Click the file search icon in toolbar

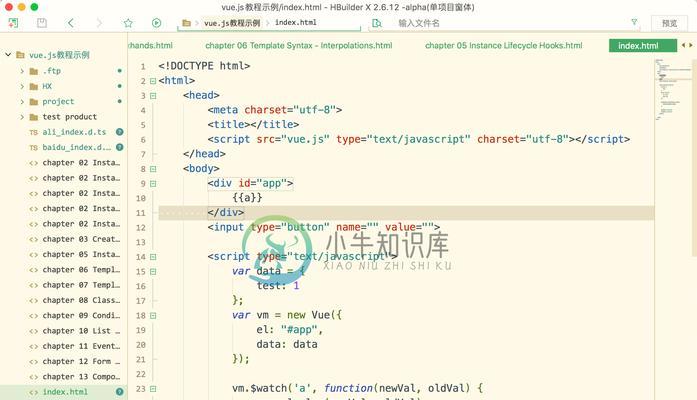(x=377, y=23)
